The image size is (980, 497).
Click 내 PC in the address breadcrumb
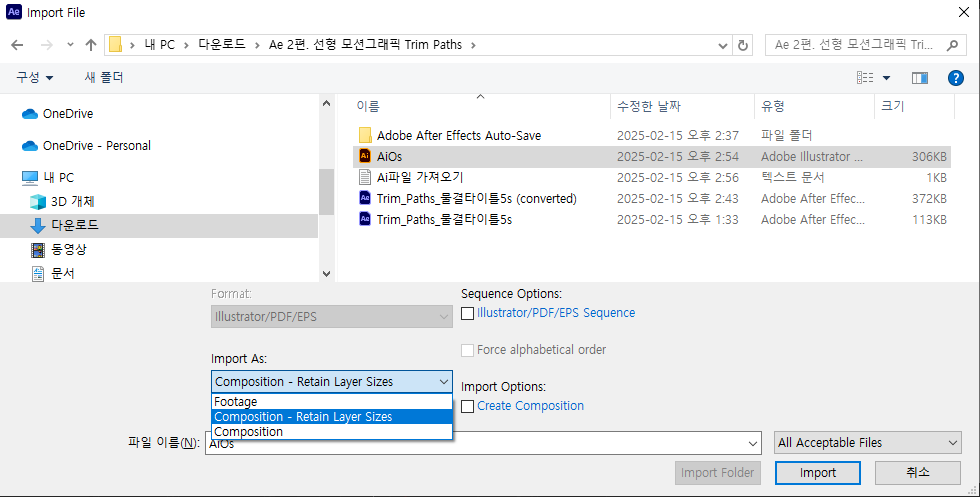159,45
